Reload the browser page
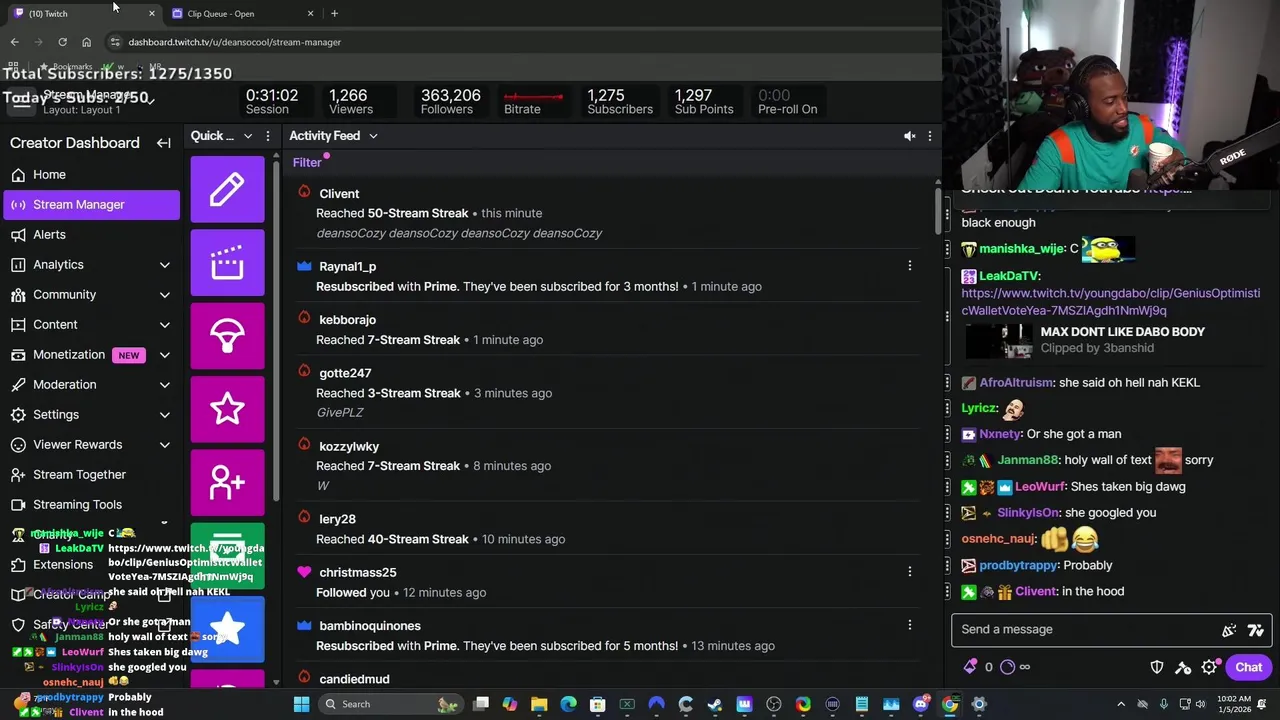The image size is (1280, 720). click(x=62, y=42)
